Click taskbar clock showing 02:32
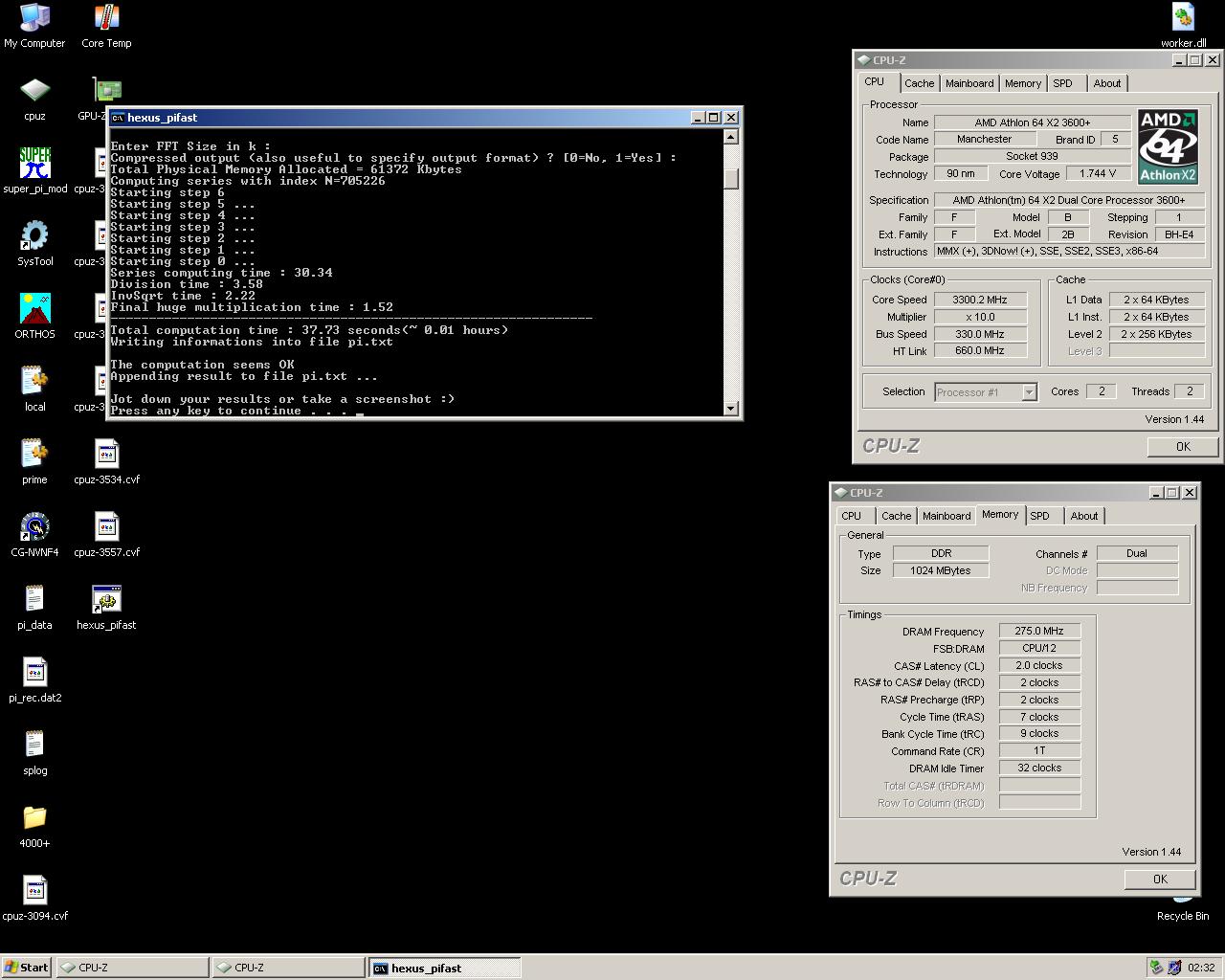 click(x=1201, y=968)
